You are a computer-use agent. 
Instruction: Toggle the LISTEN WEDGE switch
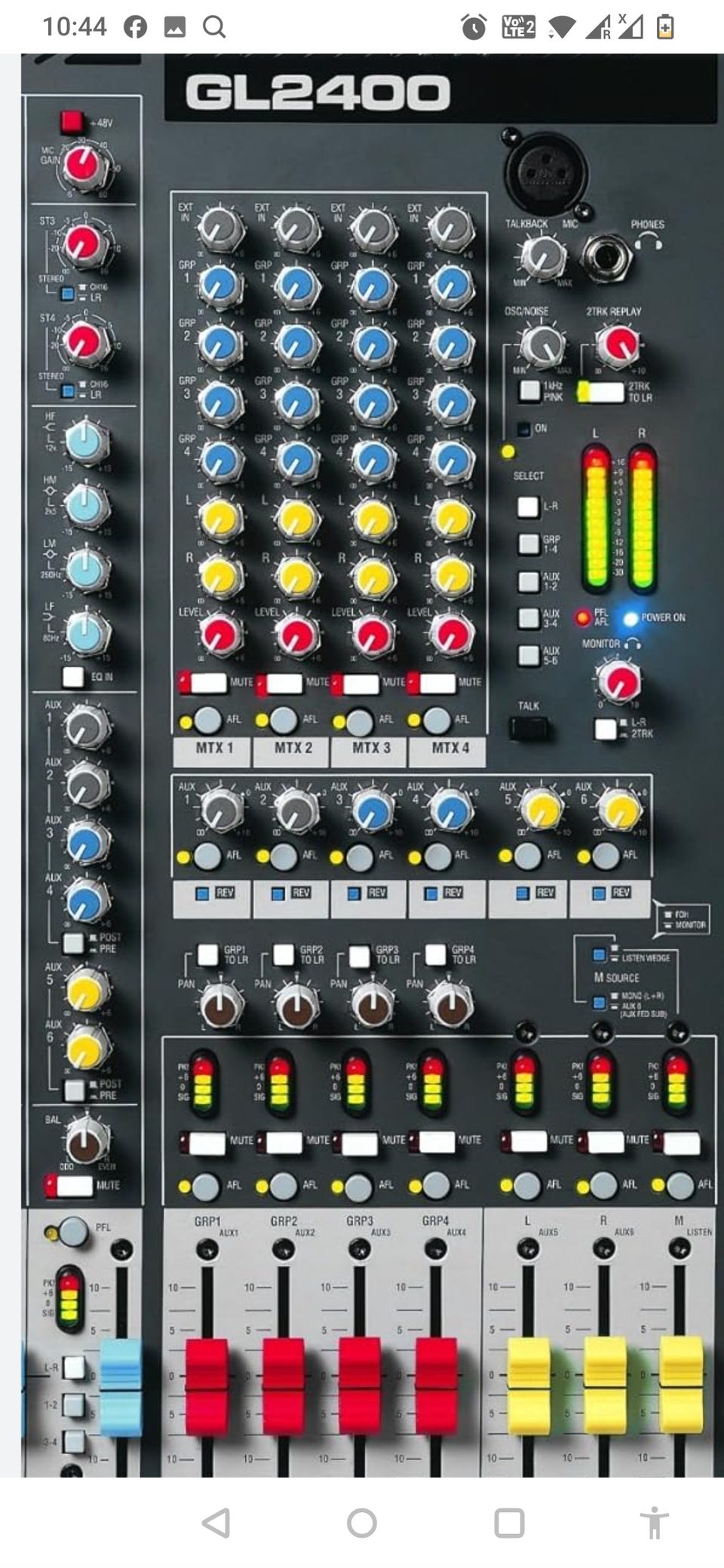coord(600,954)
